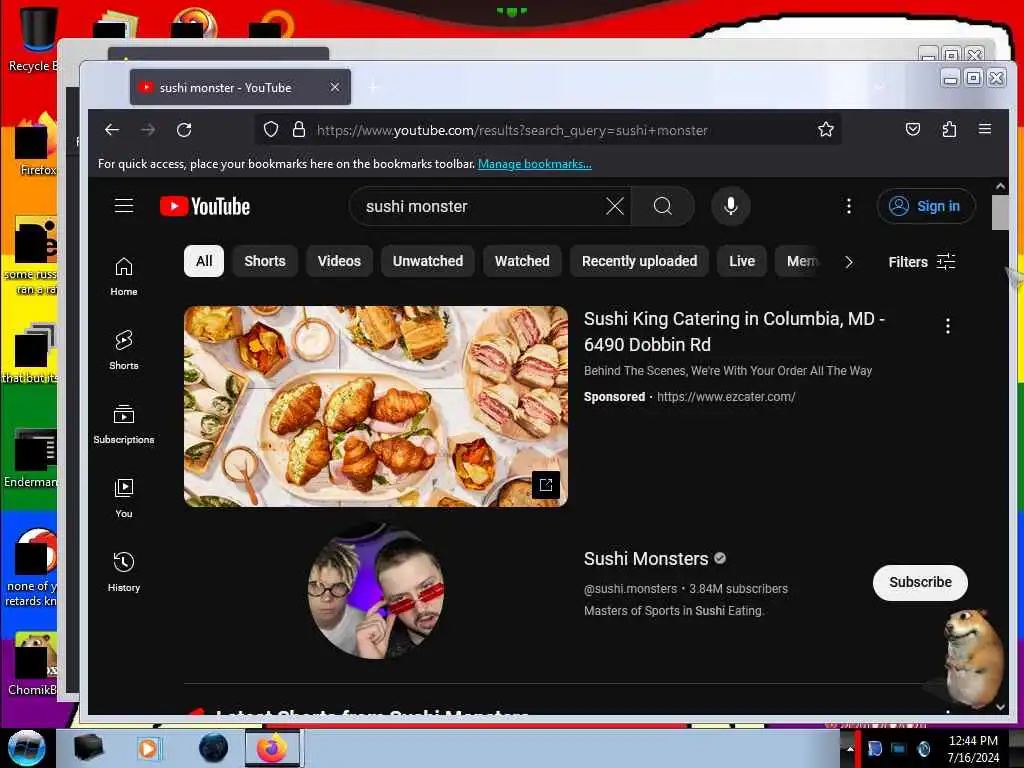
Task: Click the Firefox forward arrow
Action: coord(148,130)
